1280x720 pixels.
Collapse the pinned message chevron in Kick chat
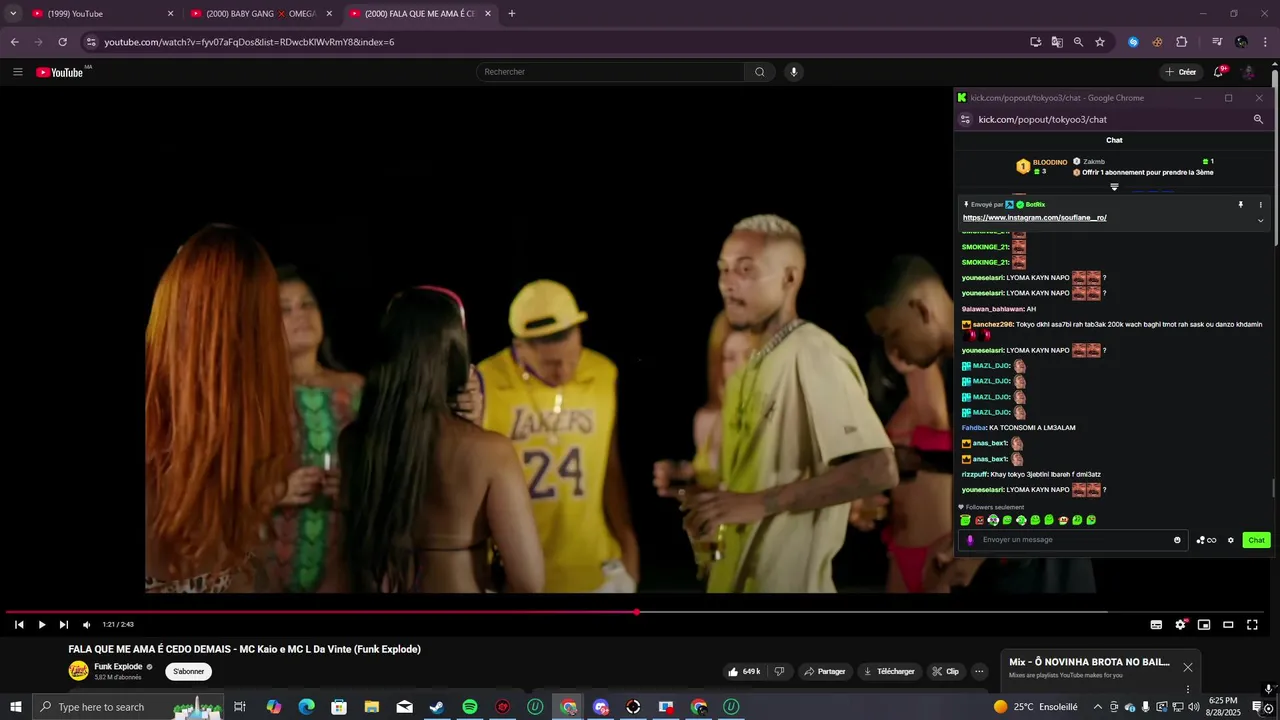(1260, 220)
